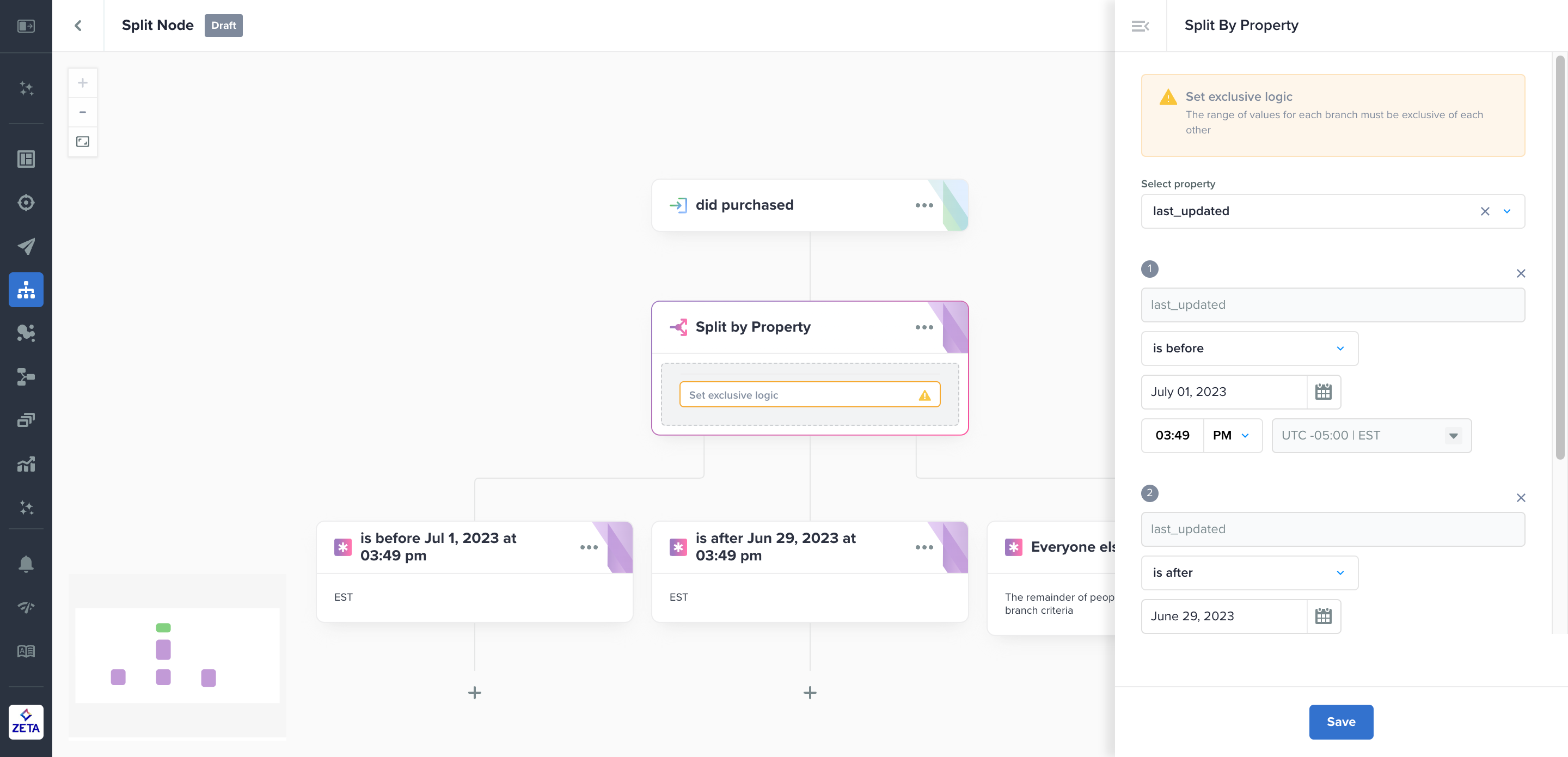Clear the last_updated property selection
The height and width of the screenshot is (757, 1568).
[x=1485, y=211]
